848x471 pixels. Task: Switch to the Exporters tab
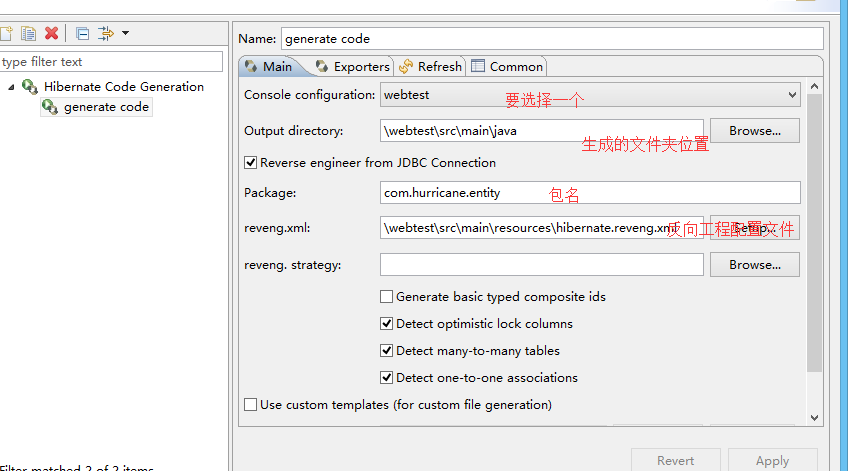[353, 67]
